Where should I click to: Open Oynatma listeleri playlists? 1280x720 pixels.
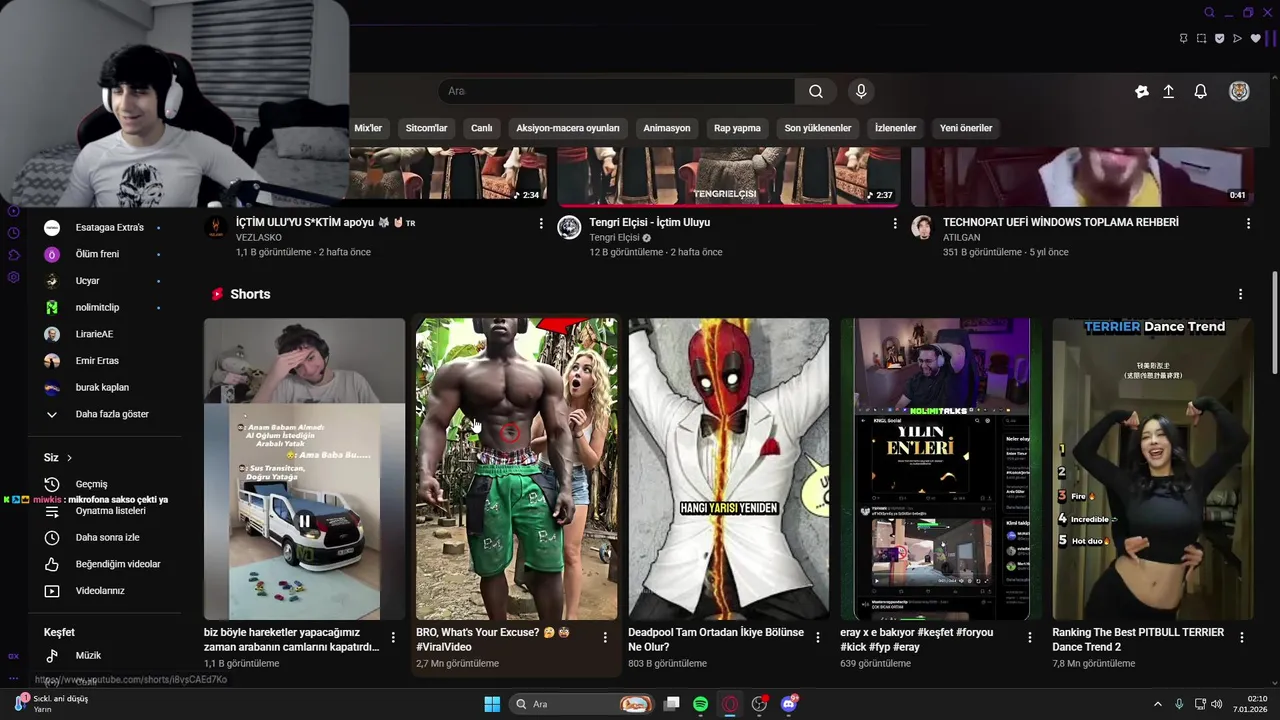110,511
